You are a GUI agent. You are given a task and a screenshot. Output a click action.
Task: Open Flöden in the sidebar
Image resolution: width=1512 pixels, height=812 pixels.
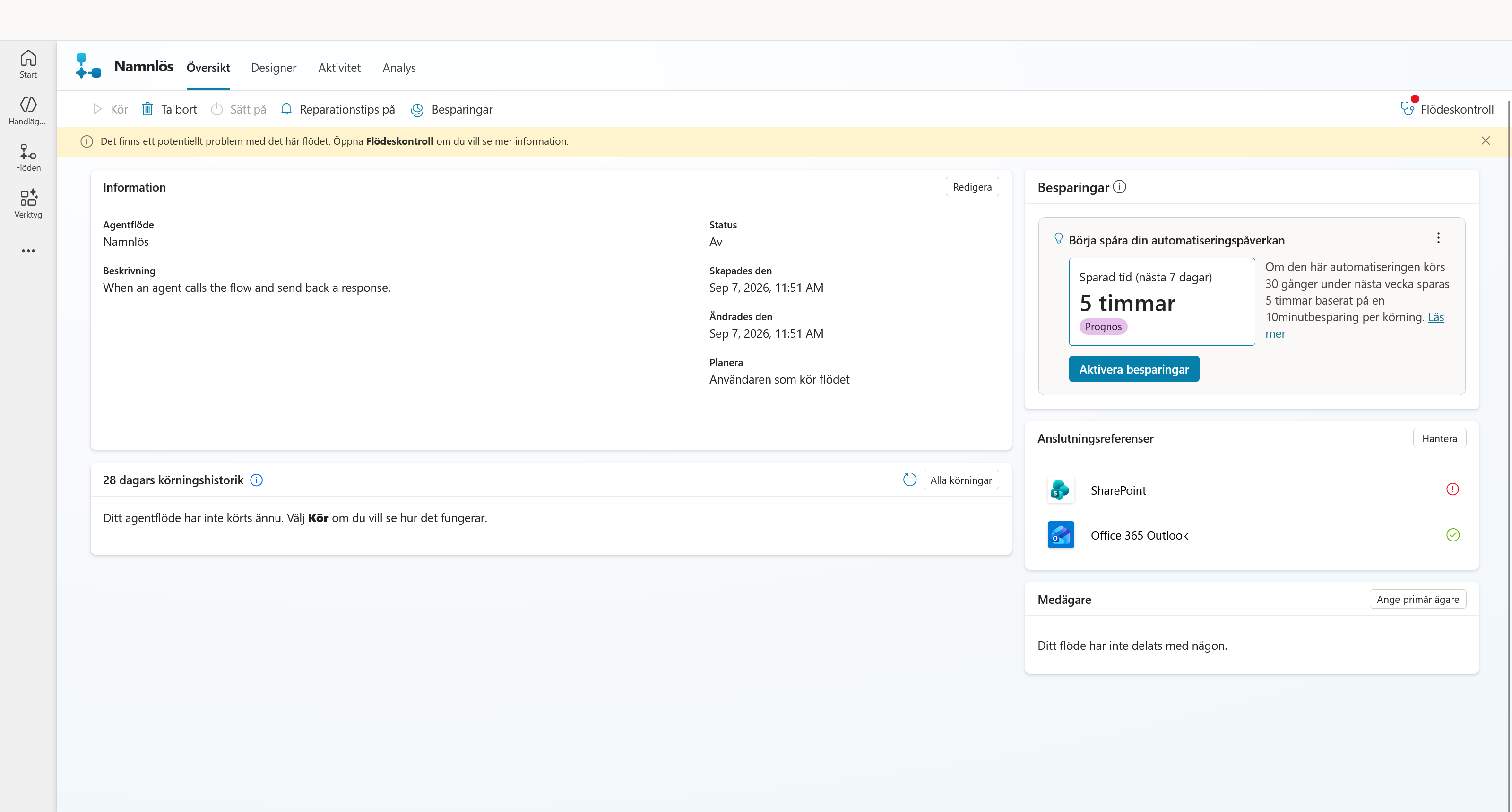click(x=28, y=157)
